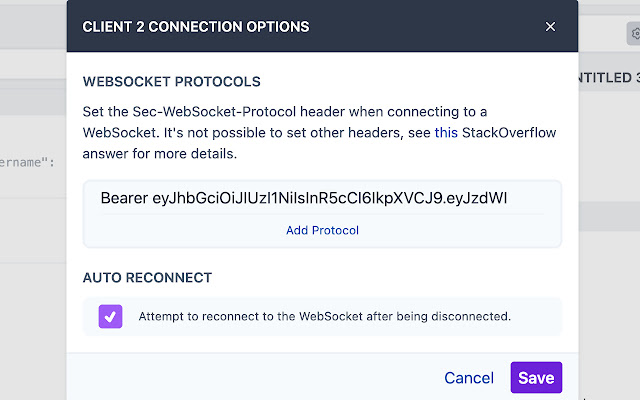The width and height of the screenshot is (640, 400).
Task: Save the connection options
Action: [x=536, y=378]
